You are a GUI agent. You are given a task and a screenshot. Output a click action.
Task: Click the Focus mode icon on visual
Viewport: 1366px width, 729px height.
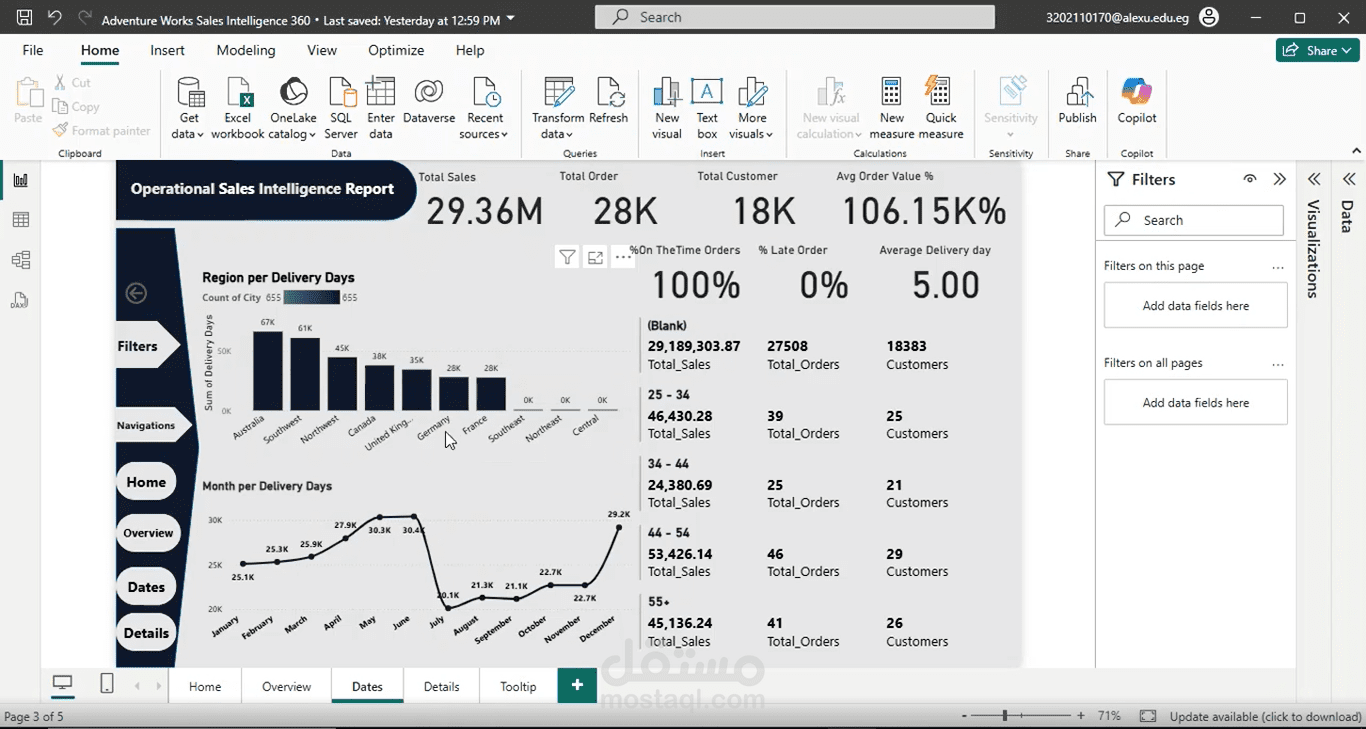tap(595, 258)
